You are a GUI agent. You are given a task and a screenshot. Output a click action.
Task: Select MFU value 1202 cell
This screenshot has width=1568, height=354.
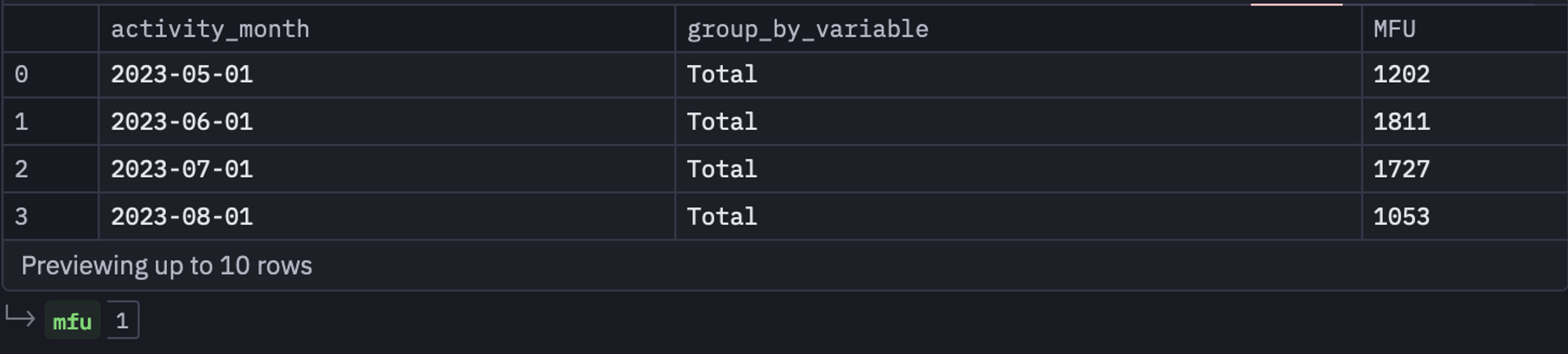click(x=1465, y=75)
